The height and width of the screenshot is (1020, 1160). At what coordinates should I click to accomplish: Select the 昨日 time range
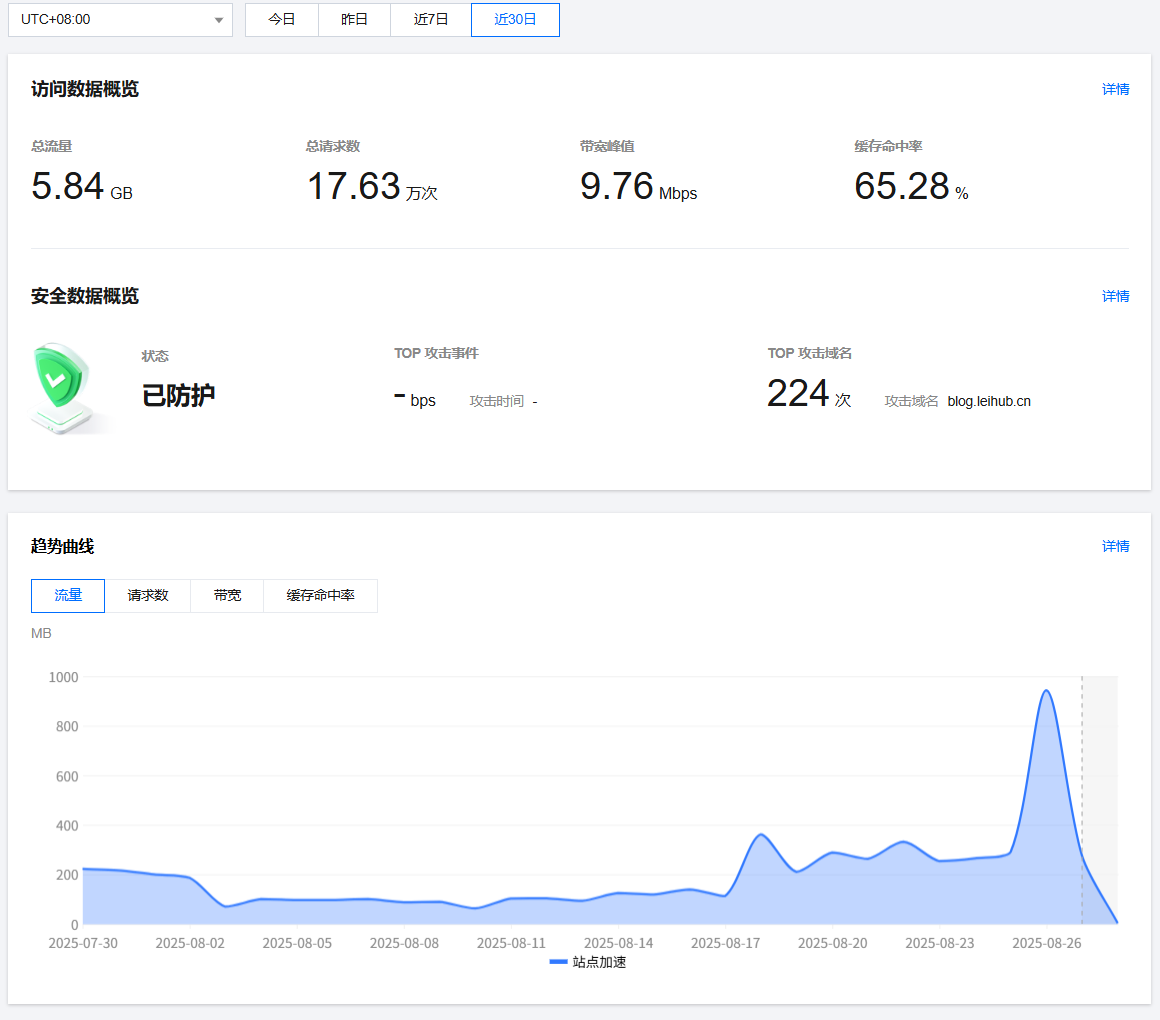coord(354,20)
